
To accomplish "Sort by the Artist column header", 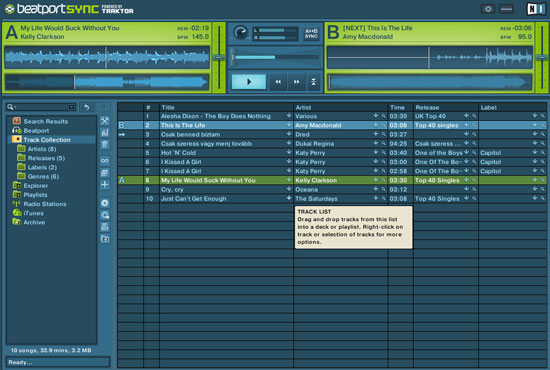I will [x=341, y=107].
